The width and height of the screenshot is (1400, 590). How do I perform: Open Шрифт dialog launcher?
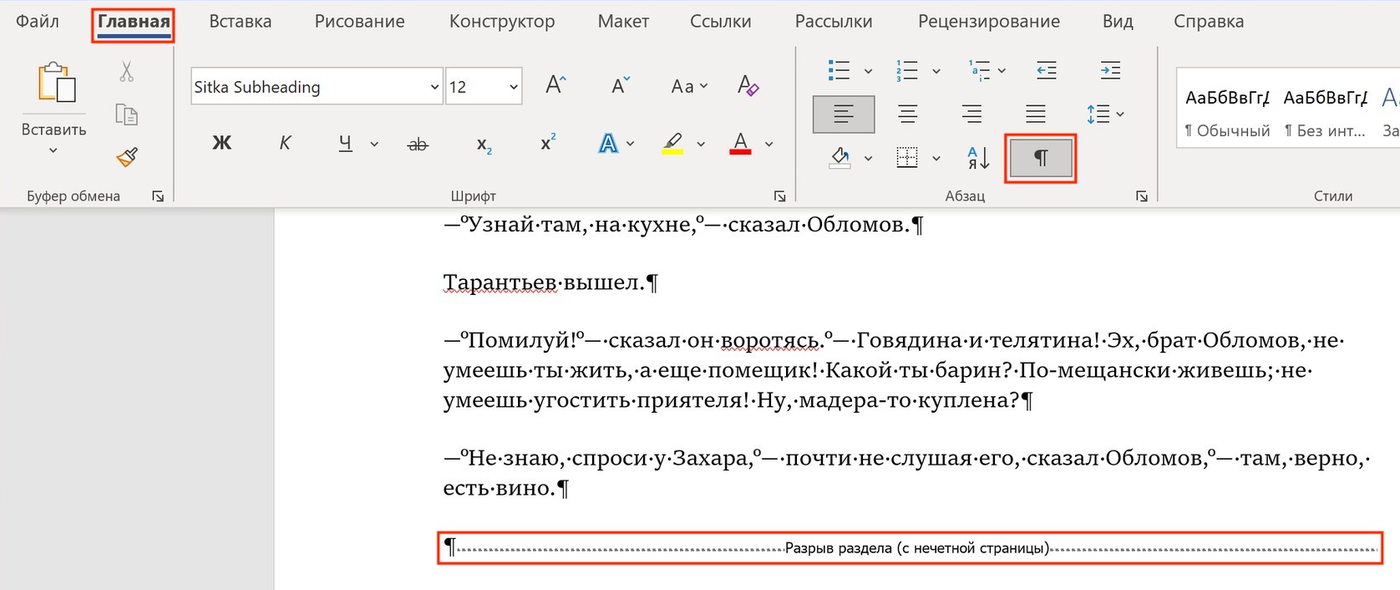click(x=779, y=197)
